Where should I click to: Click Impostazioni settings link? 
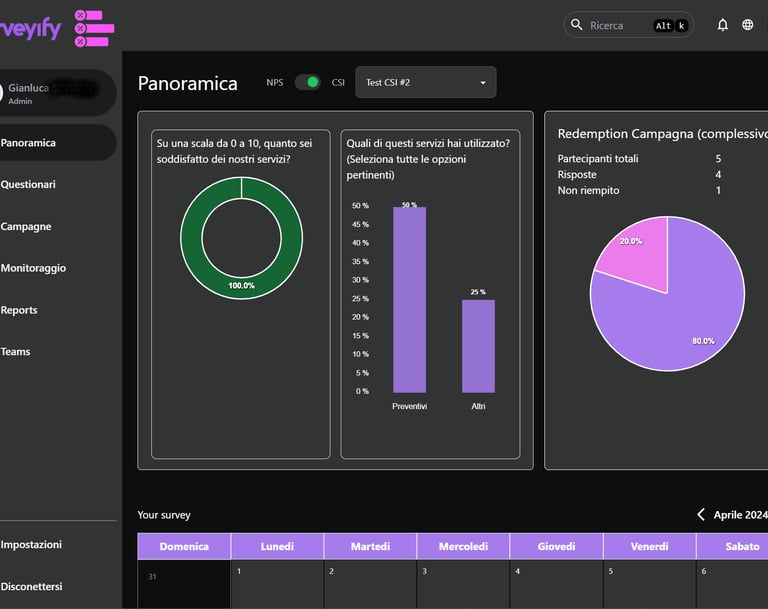pyautogui.click(x=31, y=544)
